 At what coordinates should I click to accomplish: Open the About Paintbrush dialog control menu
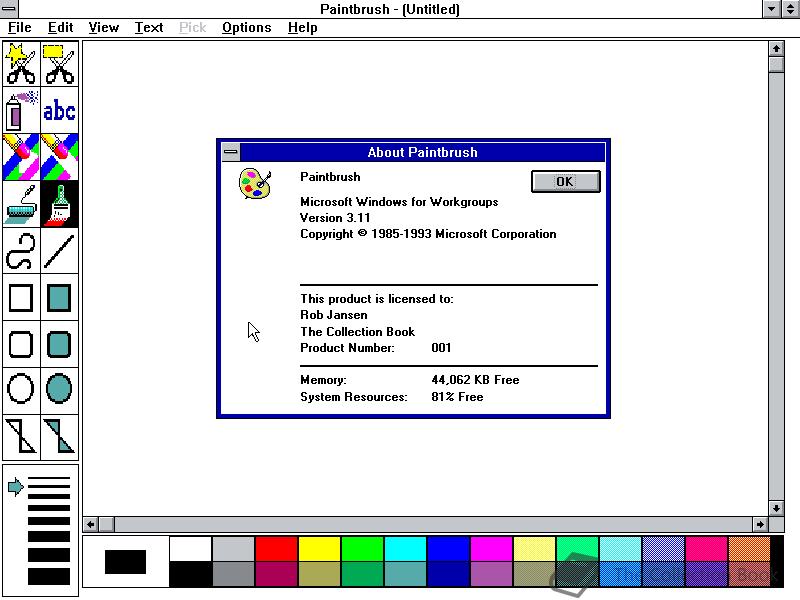(231, 152)
